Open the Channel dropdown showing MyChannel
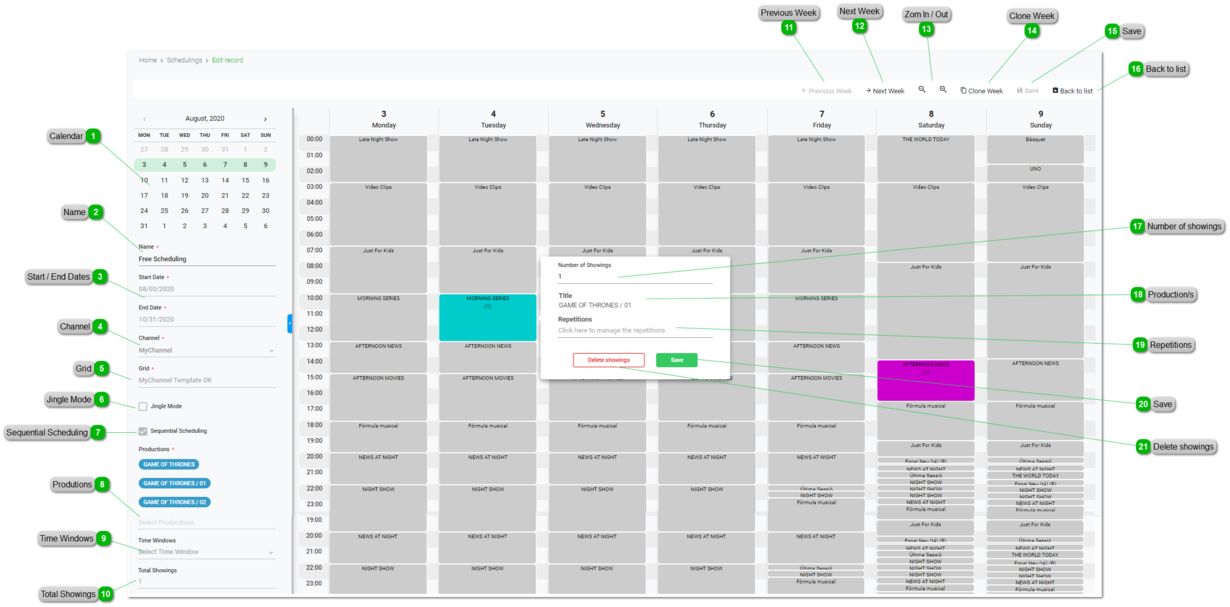1230x607 pixels. pyautogui.click(x=206, y=351)
